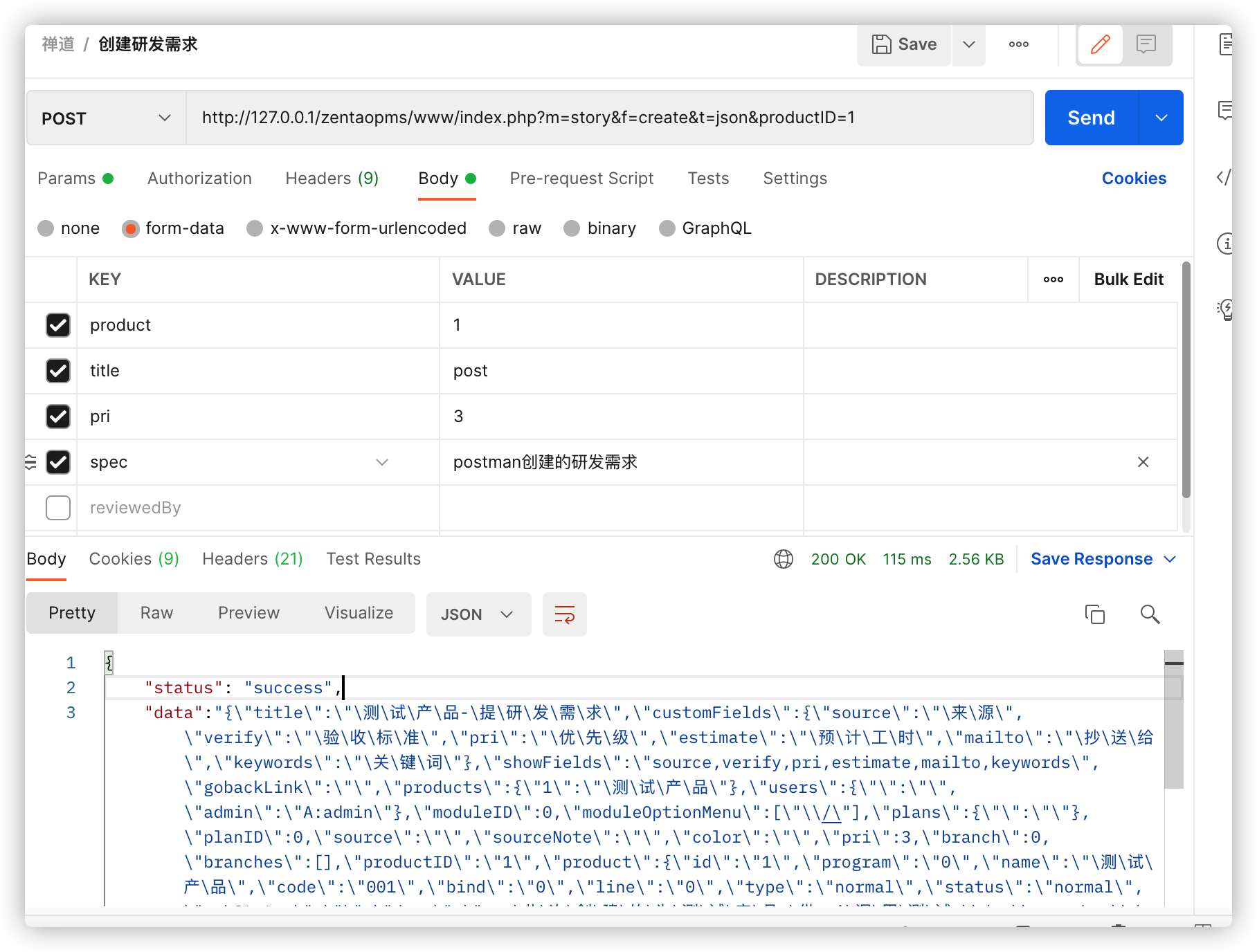1257x952 pixels.
Task: Copy the response with copy icon
Action: [x=1094, y=614]
